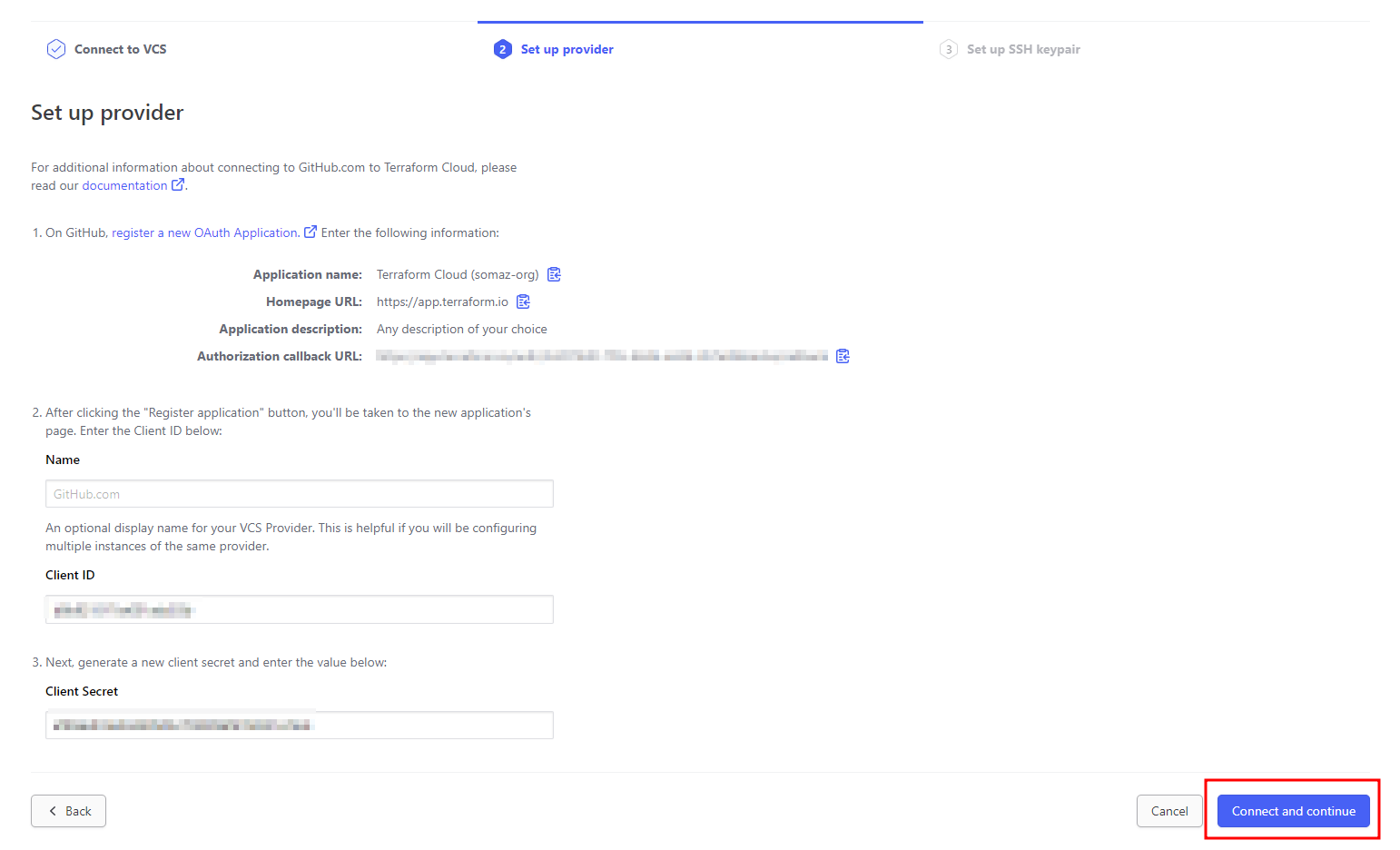Click 'Any description of your choice' text
Viewport: 1400px width, 850px height.
pos(462,329)
